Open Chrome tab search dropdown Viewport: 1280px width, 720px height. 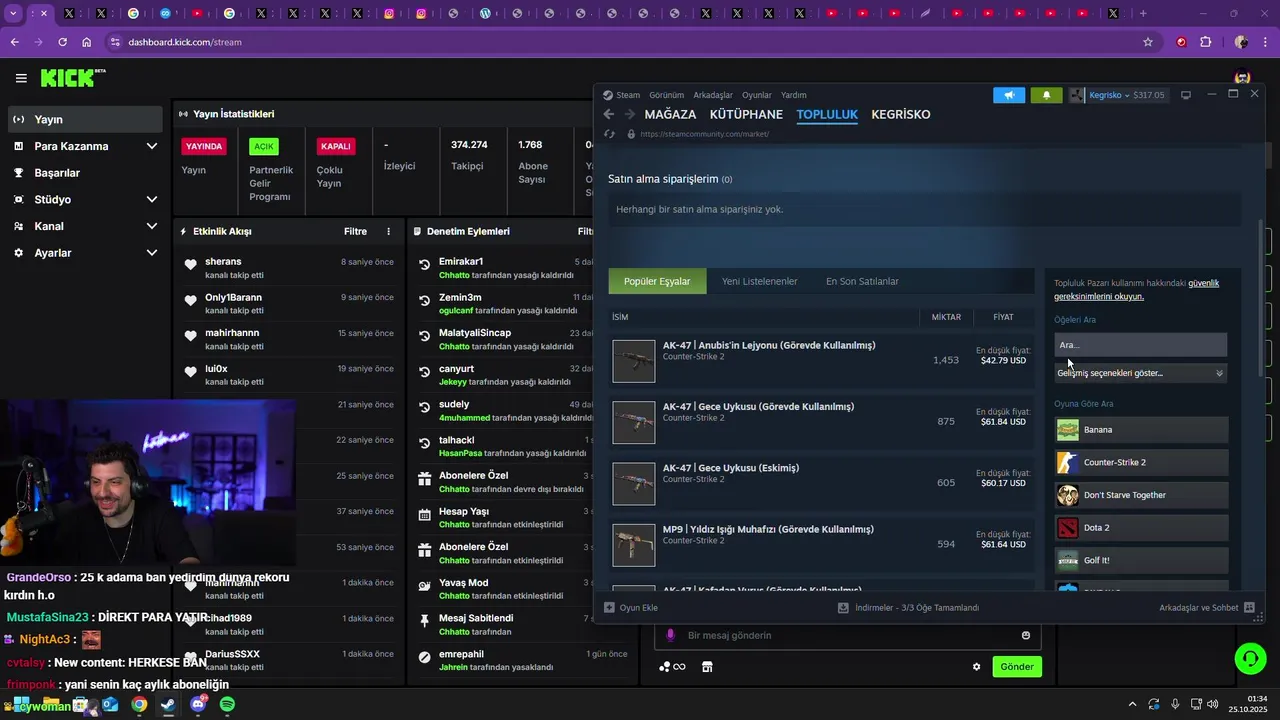[13, 14]
